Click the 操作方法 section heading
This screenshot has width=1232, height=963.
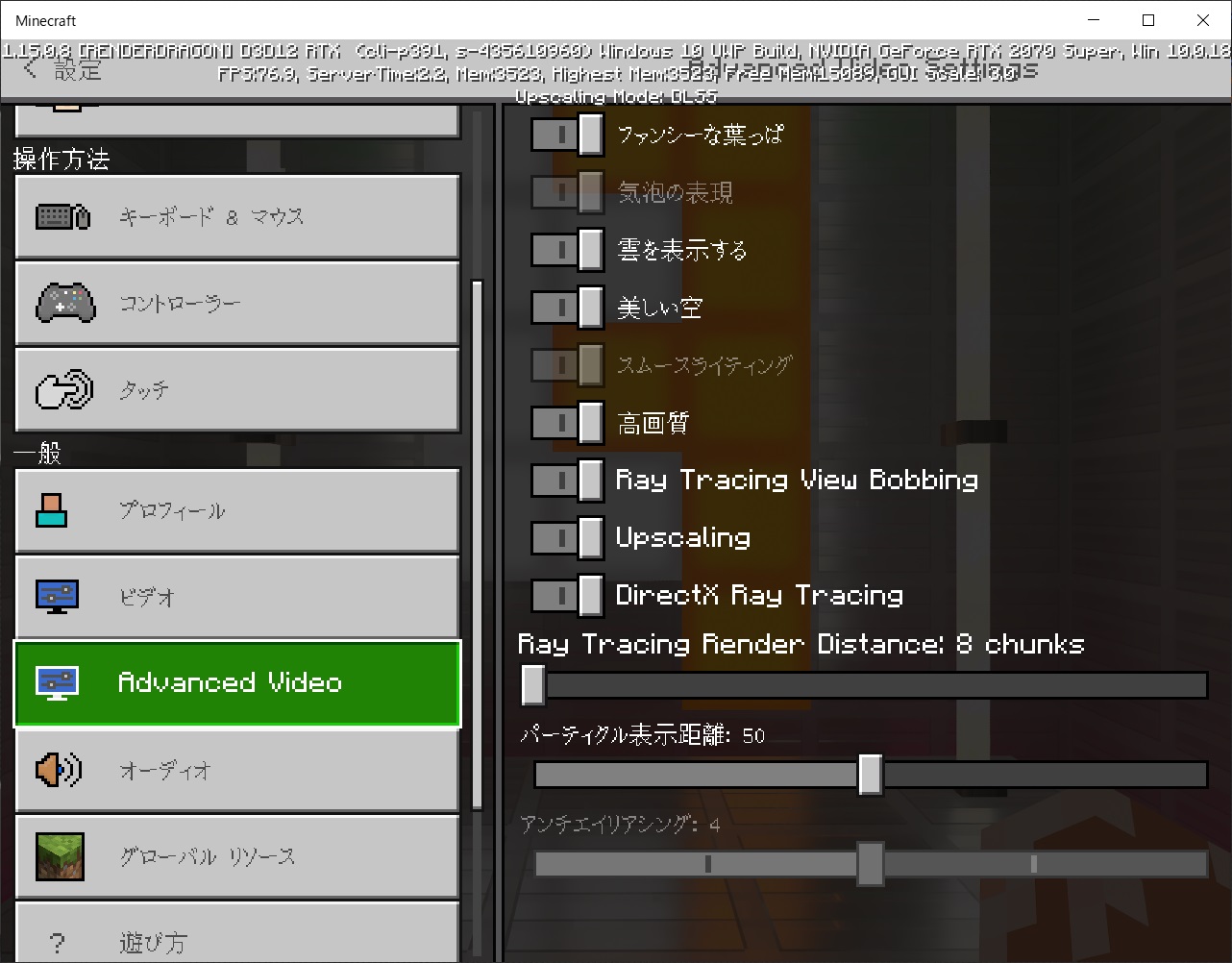pyautogui.click(x=62, y=159)
